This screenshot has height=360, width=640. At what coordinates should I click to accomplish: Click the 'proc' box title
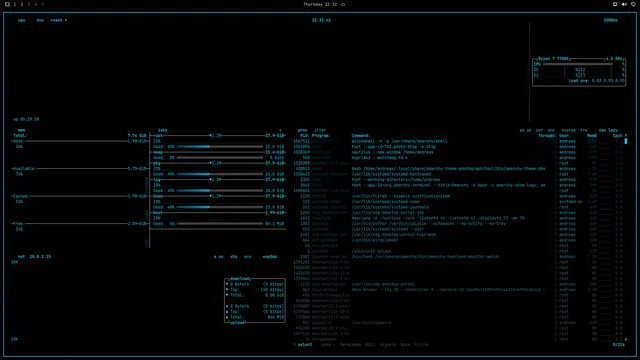coord(302,130)
